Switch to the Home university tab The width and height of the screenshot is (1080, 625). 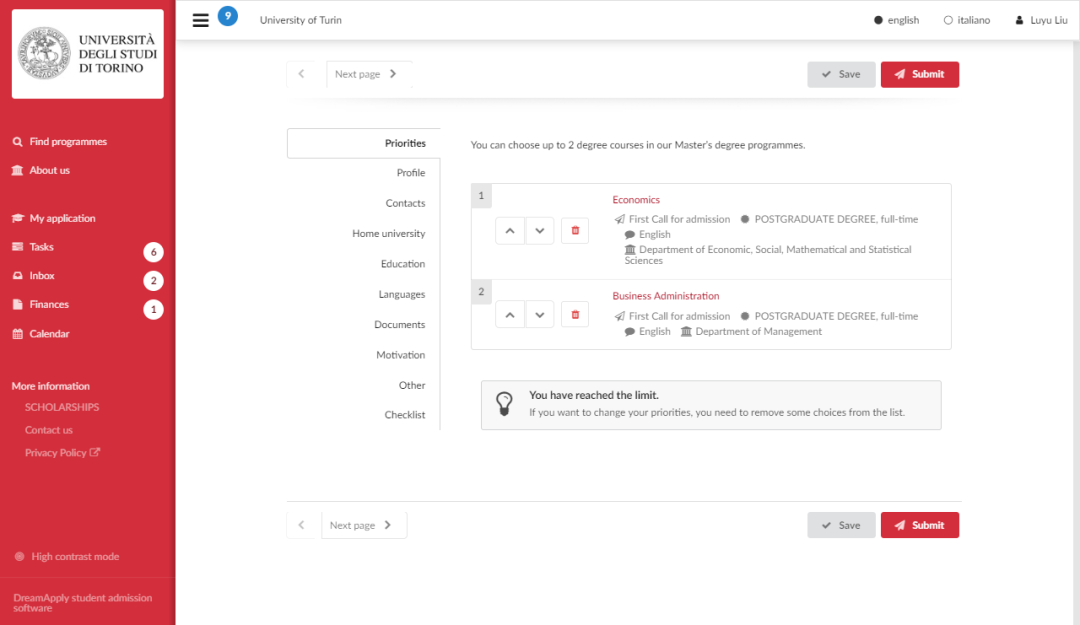pyautogui.click(x=388, y=234)
